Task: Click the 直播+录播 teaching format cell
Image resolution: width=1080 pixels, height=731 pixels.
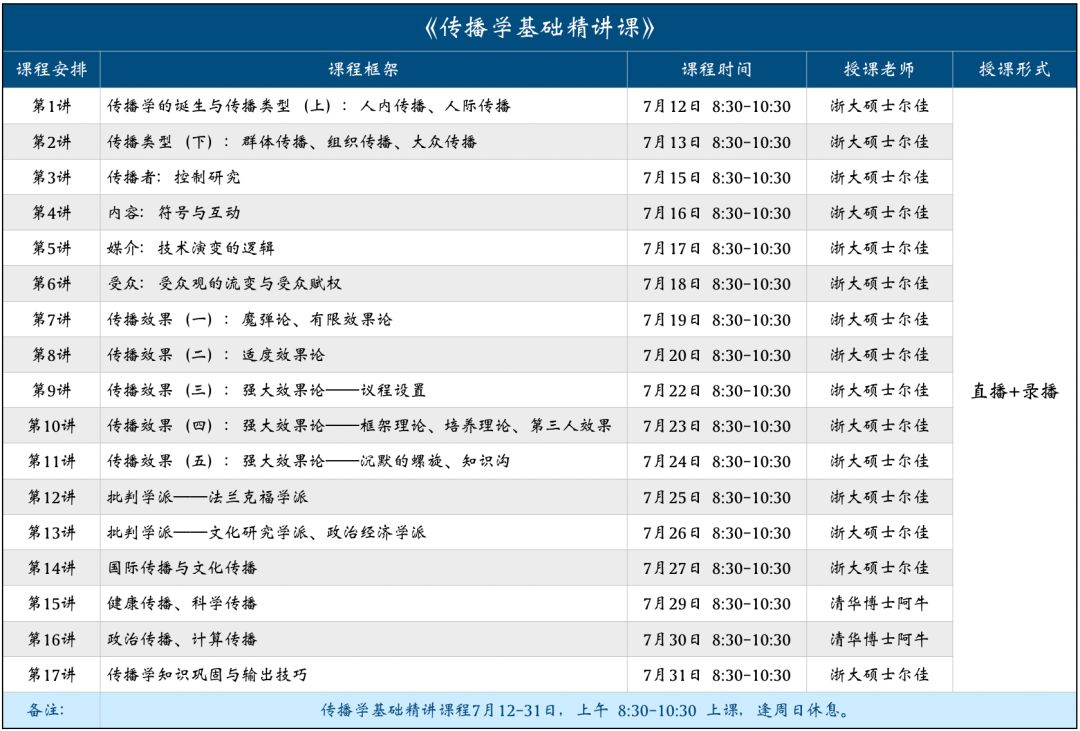Action: [x=1011, y=390]
